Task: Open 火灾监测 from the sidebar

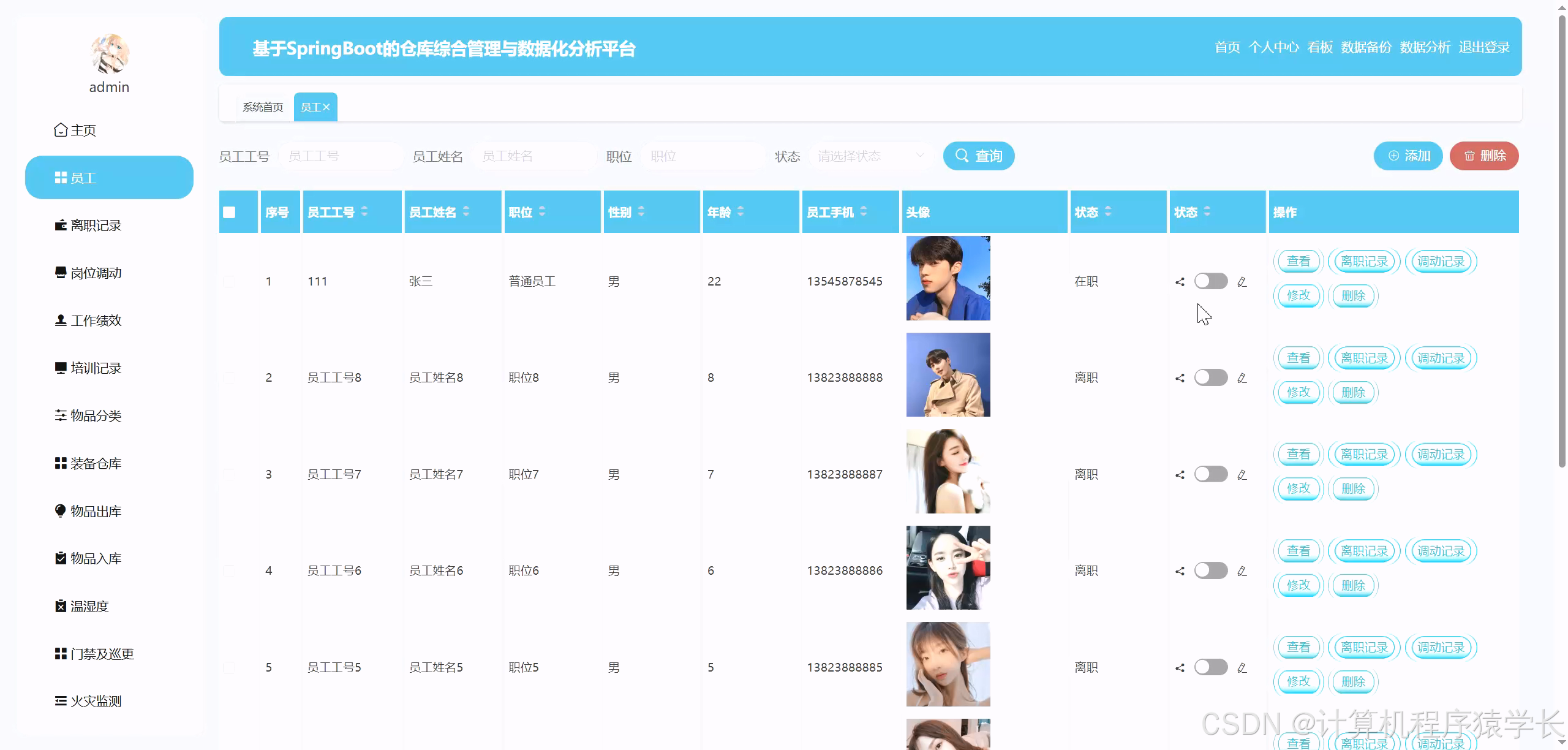Action: (96, 700)
